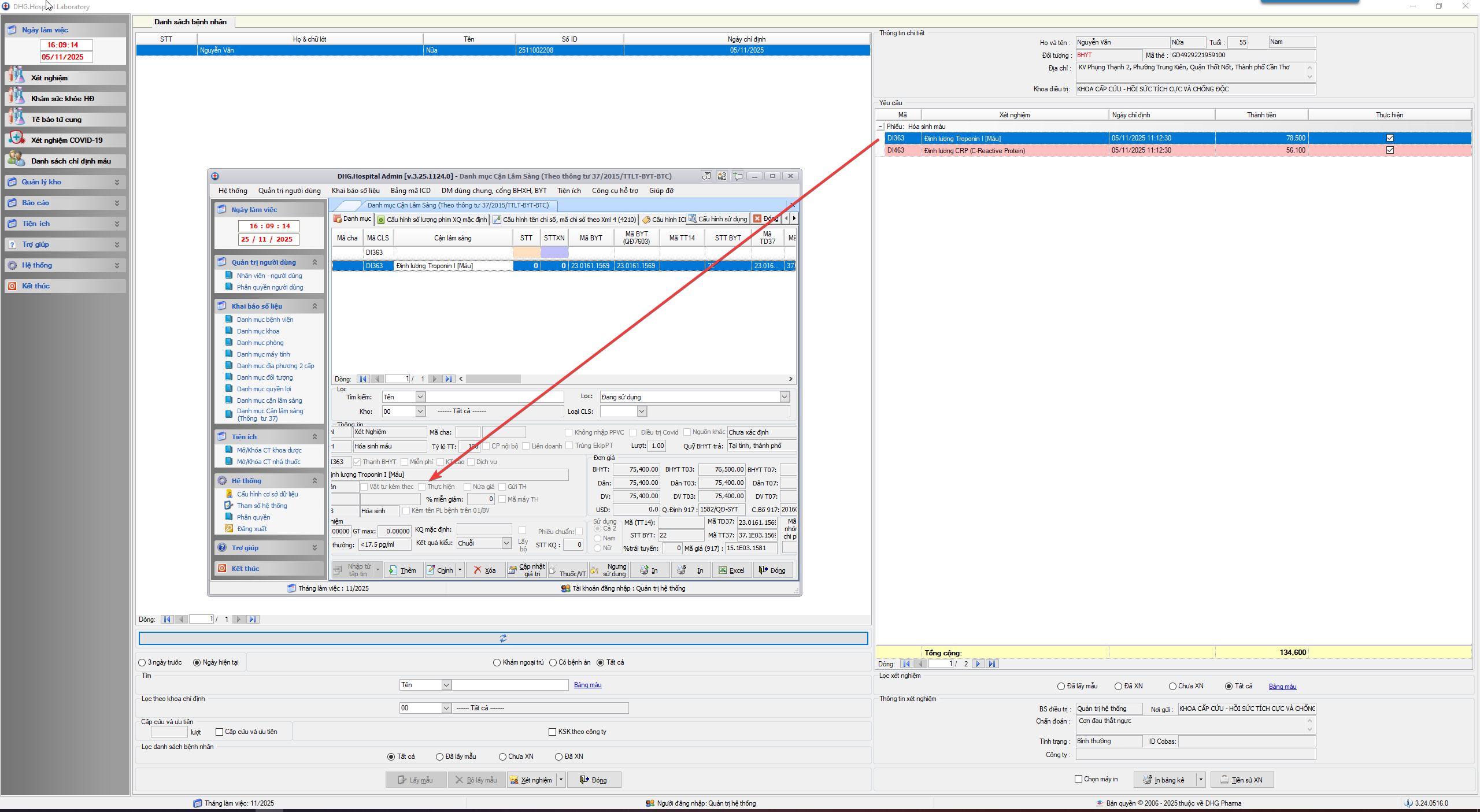Click the Thêm add record button
The image size is (1480, 812).
coord(403,570)
